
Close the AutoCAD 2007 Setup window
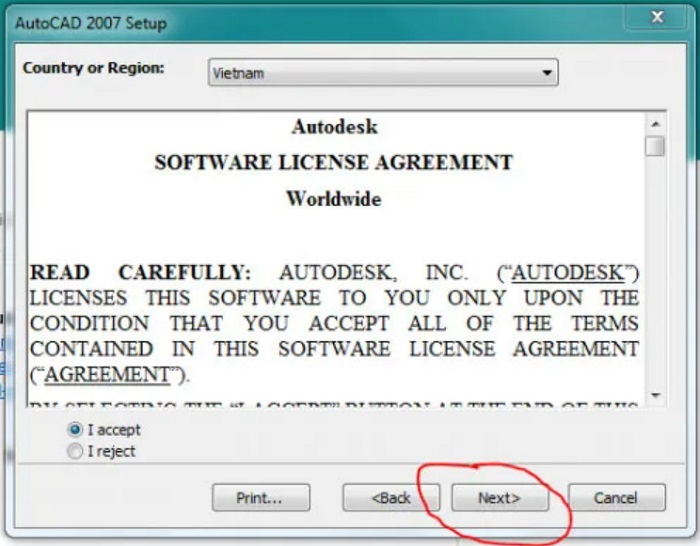(x=657, y=17)
